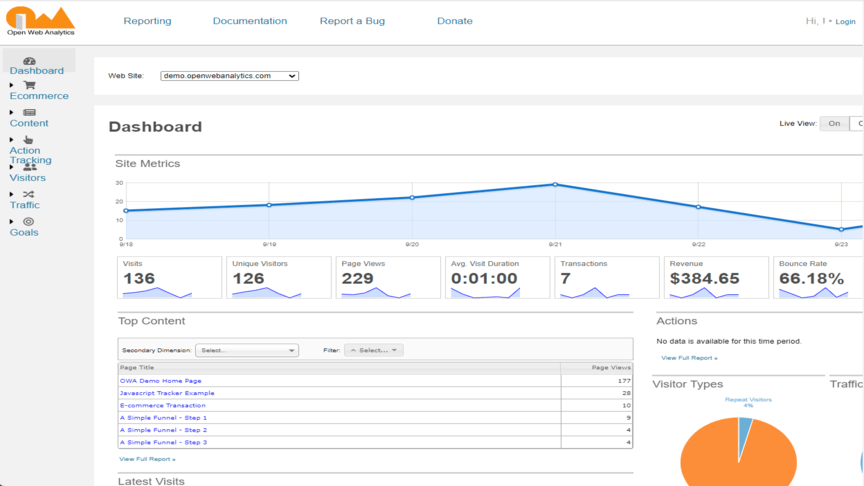Viewport: 864px width, 486px height.
Task: Click the Visitors label in sidebar
Action: coord(27,178)
